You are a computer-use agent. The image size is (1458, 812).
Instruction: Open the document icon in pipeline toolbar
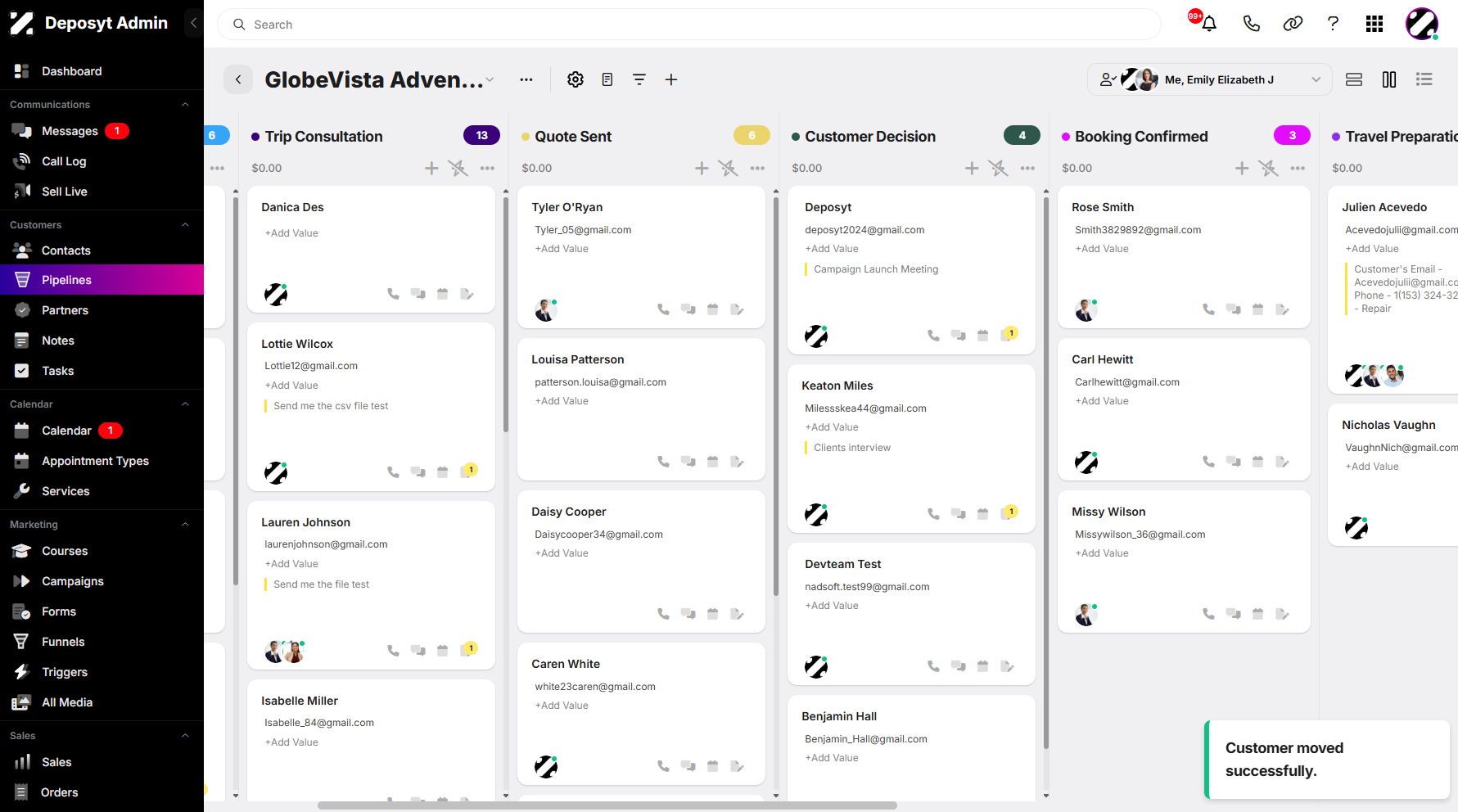click(607, 79)
